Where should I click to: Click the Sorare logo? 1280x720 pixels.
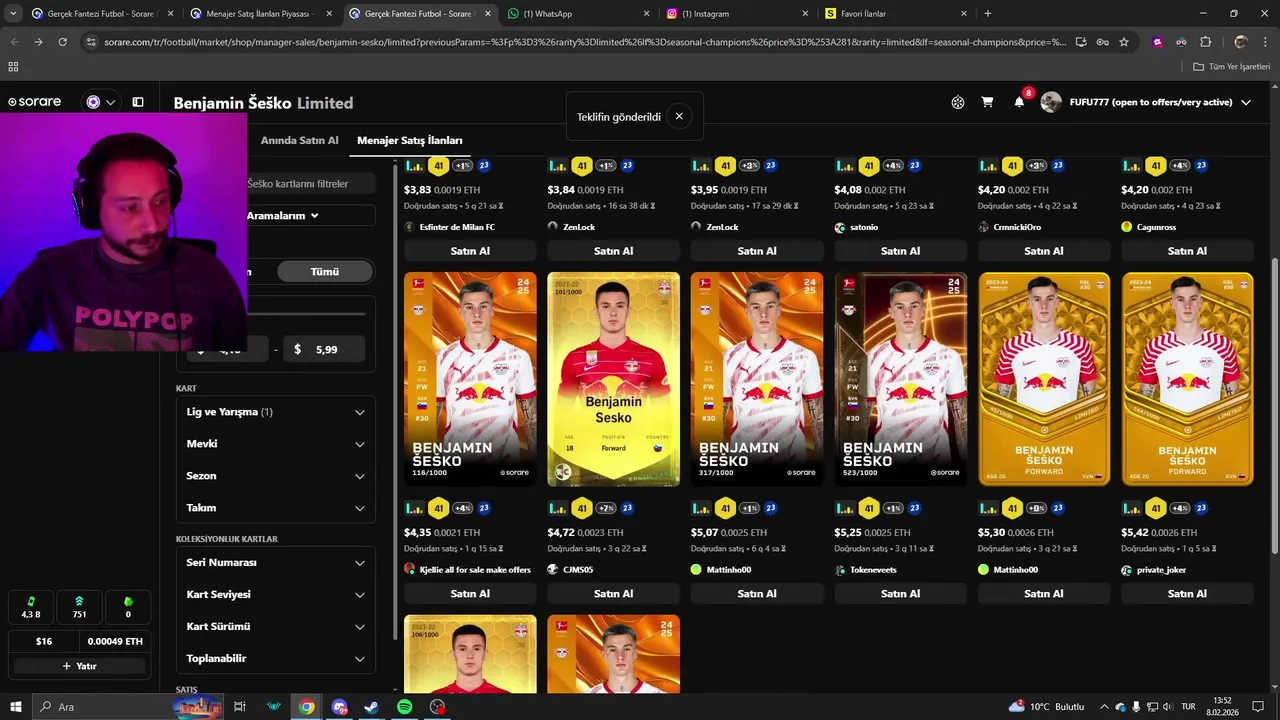35,102
